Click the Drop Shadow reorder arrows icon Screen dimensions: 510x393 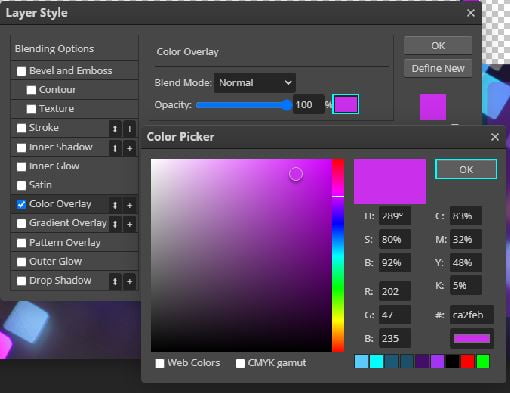pyautogui.click(x=115, y=281)
